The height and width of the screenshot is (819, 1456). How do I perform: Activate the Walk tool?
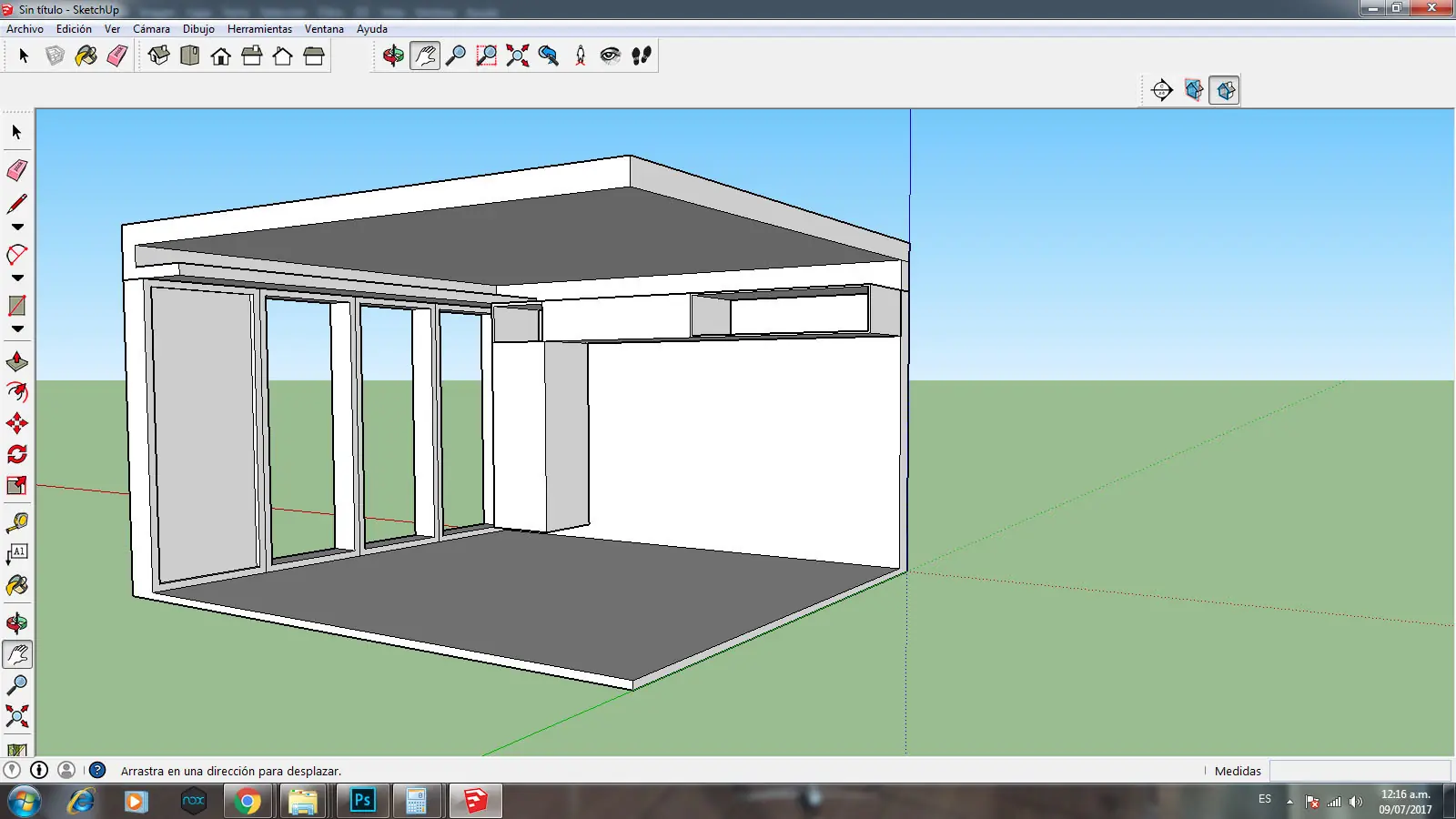coord(640,56)
